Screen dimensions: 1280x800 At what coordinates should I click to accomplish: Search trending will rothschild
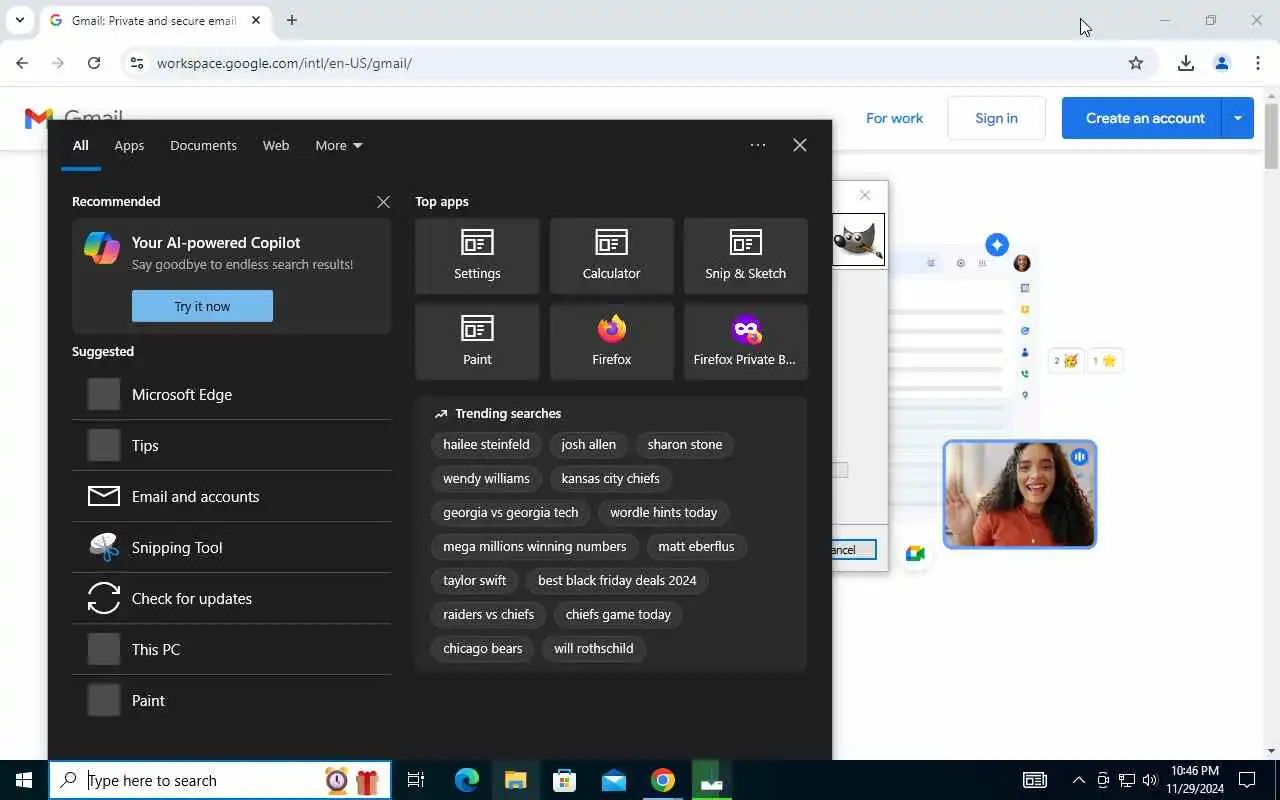pyautogui.click(x=594, y=648)
